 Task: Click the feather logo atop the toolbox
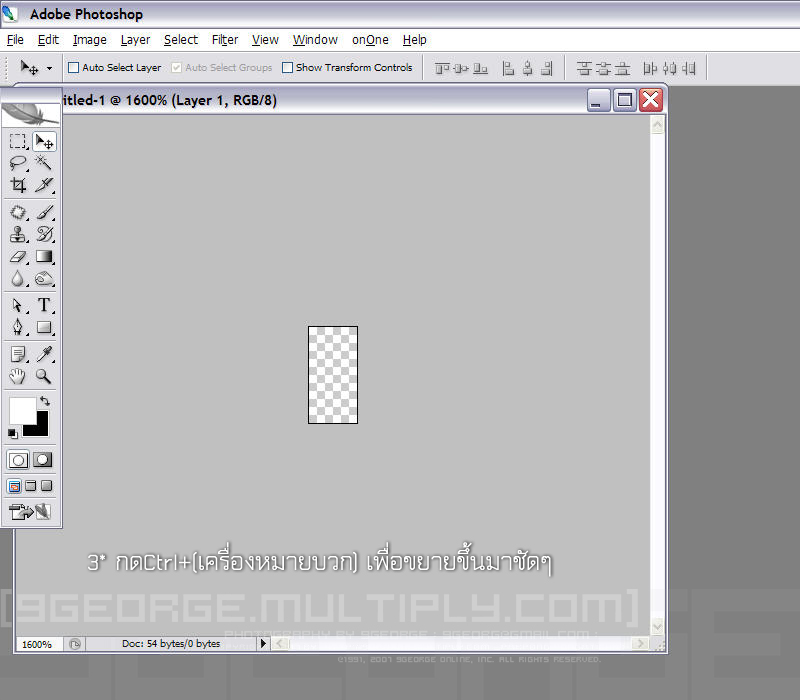point(31,114)
